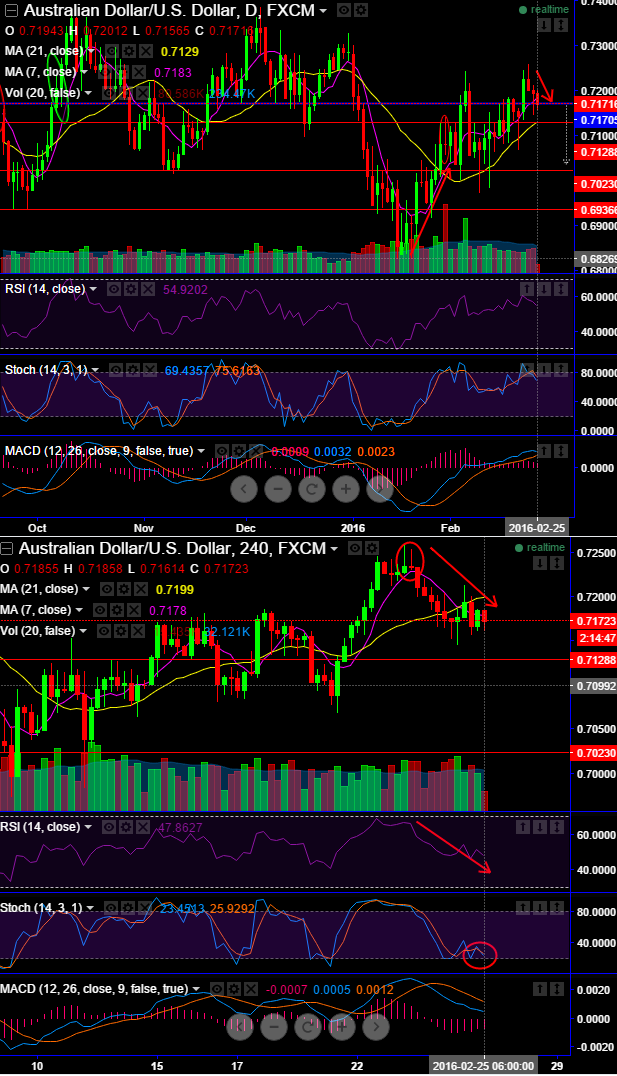Image resolution: width=617 pixels, height=1076 pixels.
Task: Expand MA (21, close) dropdown in daily chart
Action: coord(91,51)
